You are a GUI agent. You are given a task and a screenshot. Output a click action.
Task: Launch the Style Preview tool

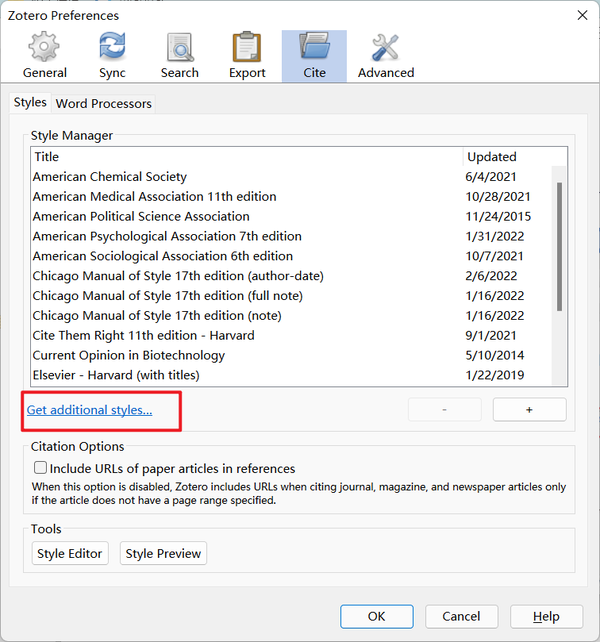tap(163, 553)
